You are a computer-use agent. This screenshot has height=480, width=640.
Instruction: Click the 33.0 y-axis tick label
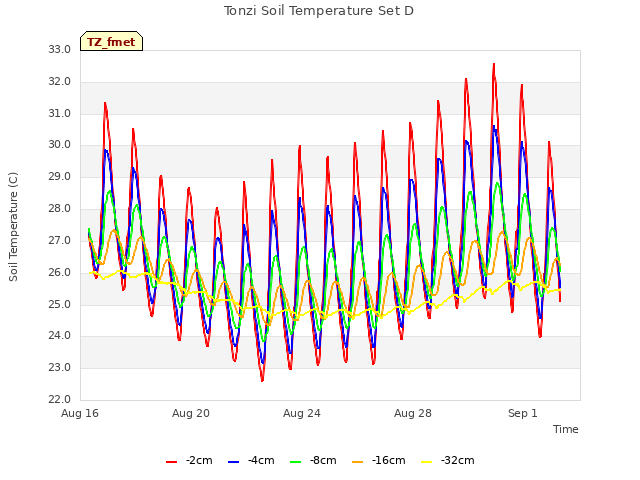[x=60, y=50]
